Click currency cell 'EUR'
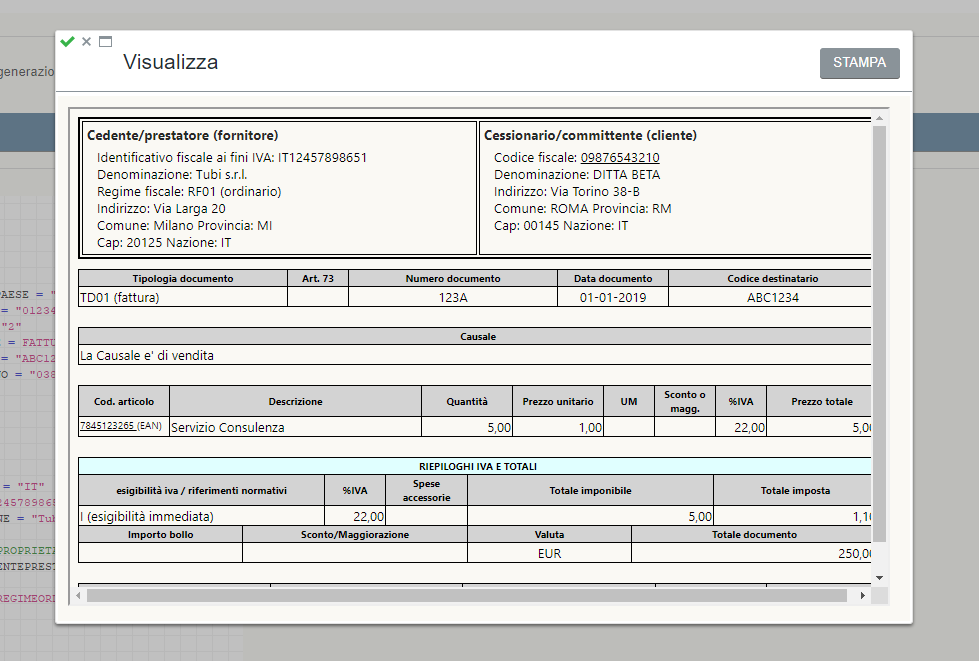This screenshot has height=661, width=979. [x=549, y=554]
